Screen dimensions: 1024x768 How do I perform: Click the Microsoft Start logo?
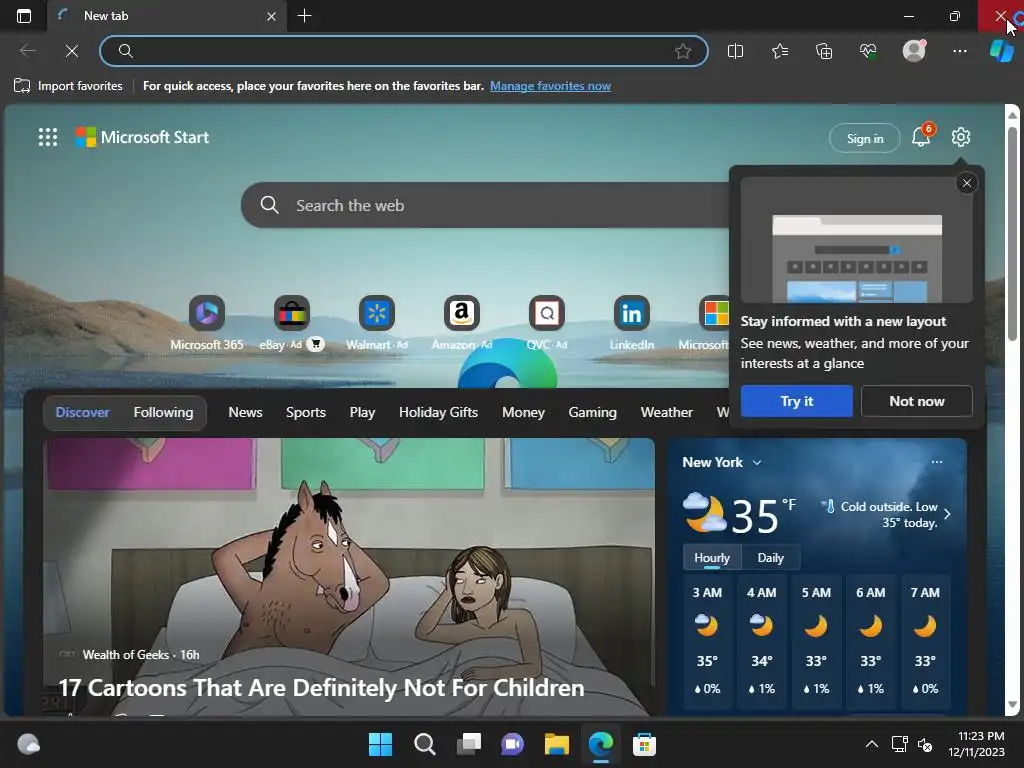tap(142, 137)
